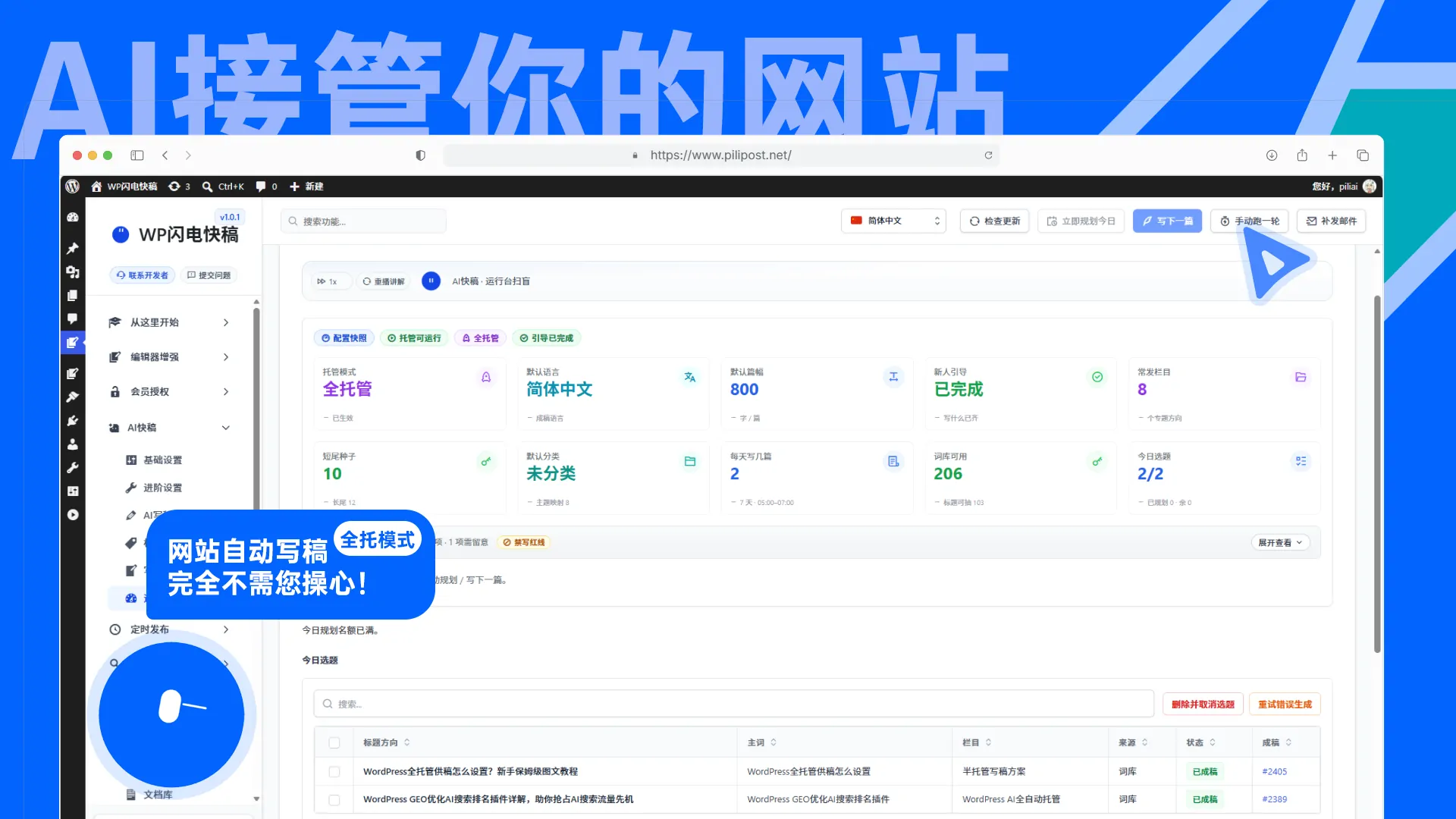Click the 检查更新 button
1456x819 pixels.
point(994,221)
